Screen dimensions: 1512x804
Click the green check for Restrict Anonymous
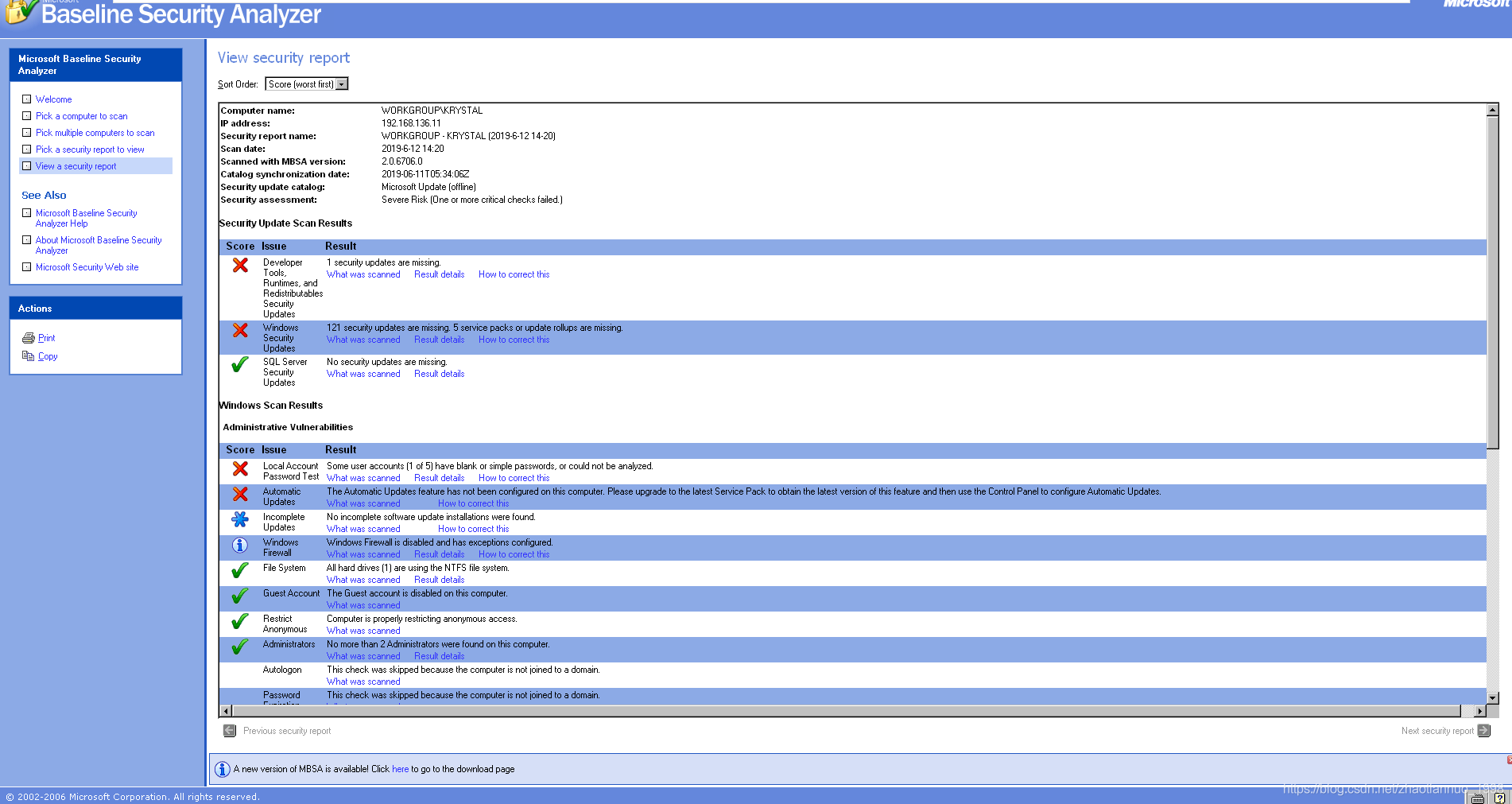(x=240, y=621)
